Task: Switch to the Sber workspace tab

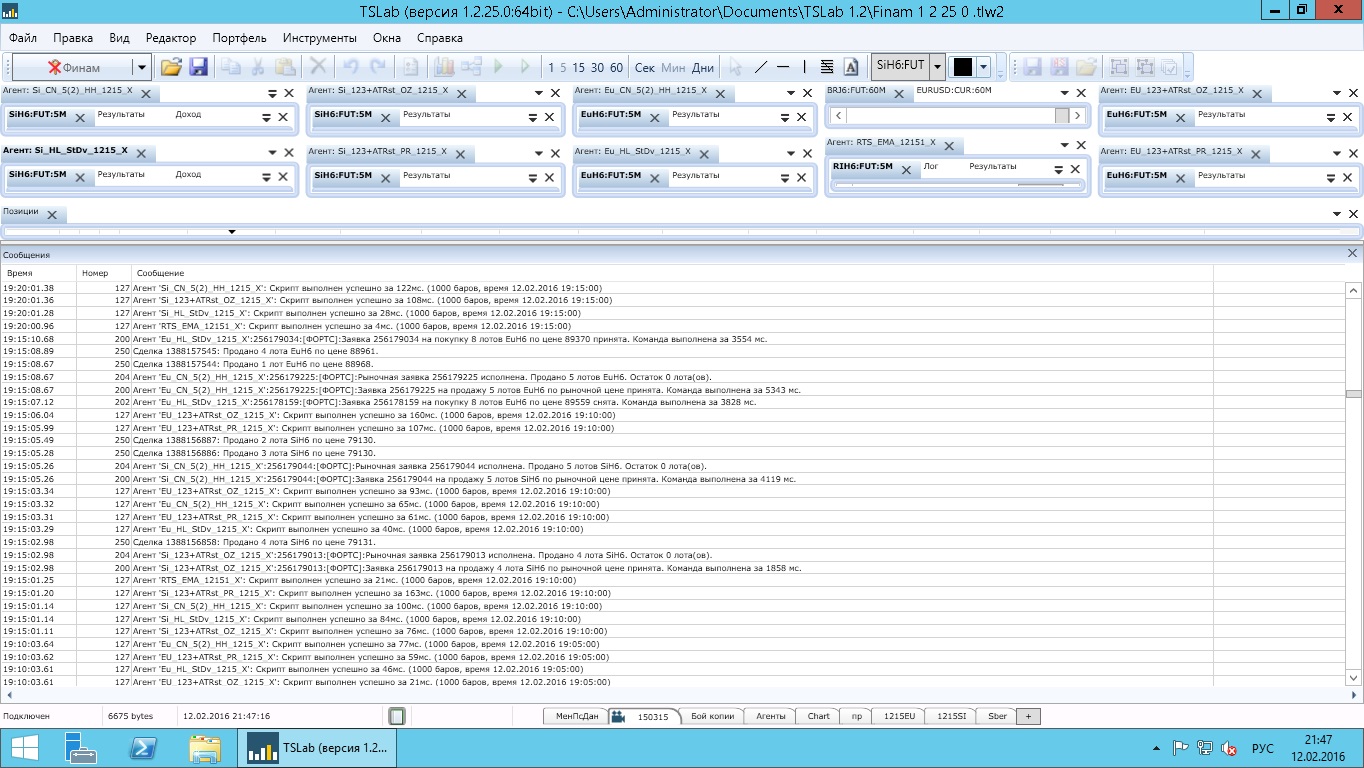Action: [x=997, y=716]
